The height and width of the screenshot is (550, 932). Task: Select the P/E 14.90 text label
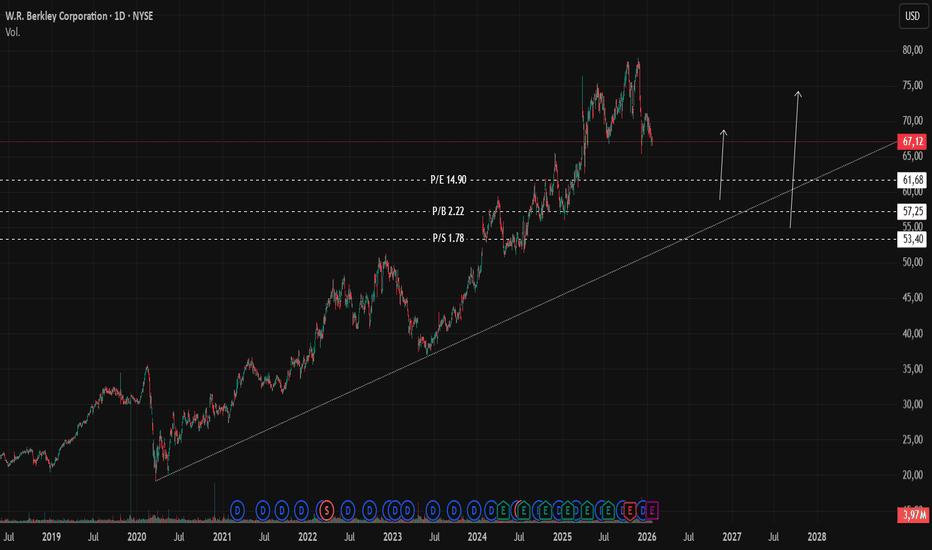(x=448, y=180)
